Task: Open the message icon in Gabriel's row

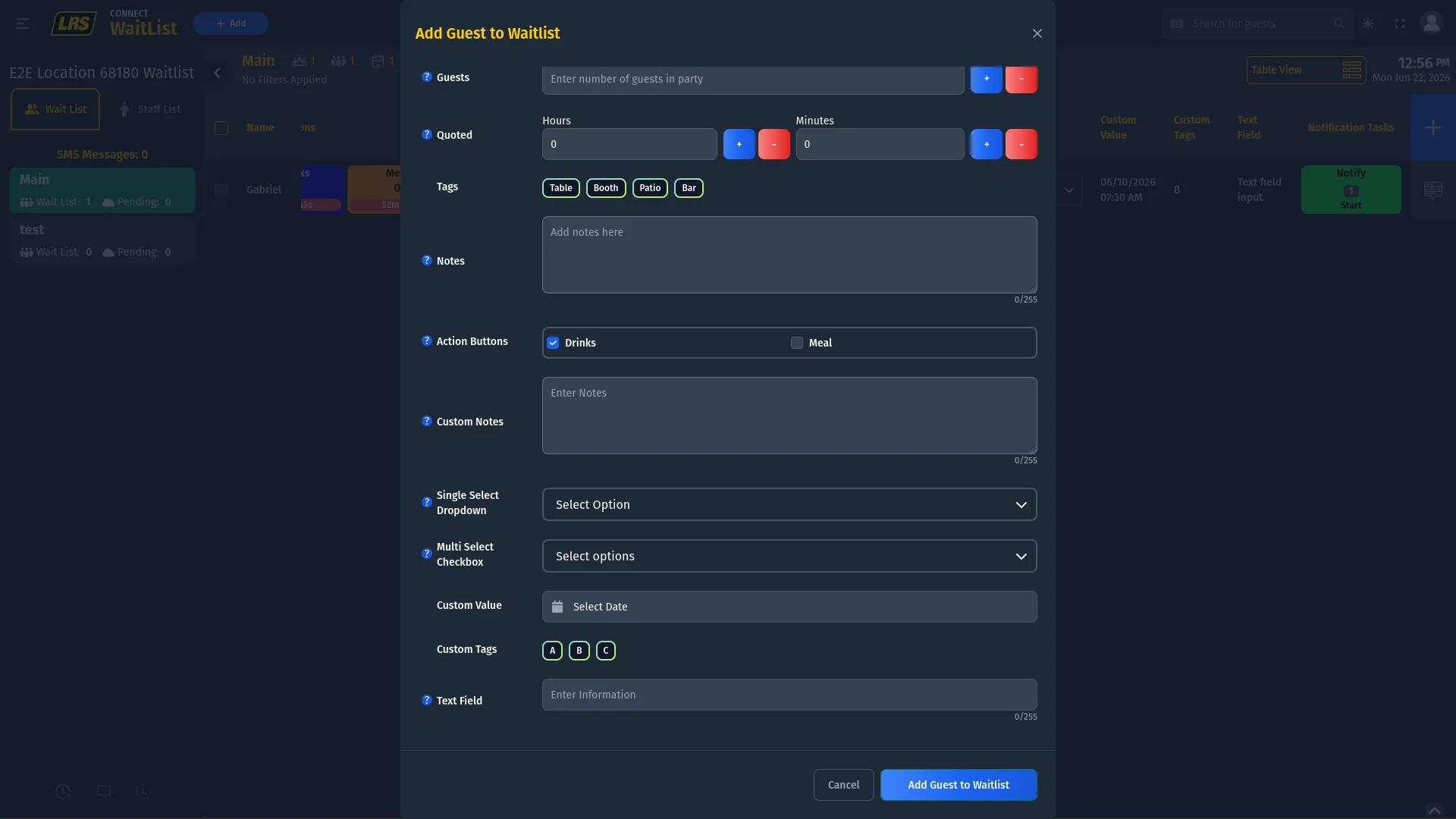Action: [1433, 190]
